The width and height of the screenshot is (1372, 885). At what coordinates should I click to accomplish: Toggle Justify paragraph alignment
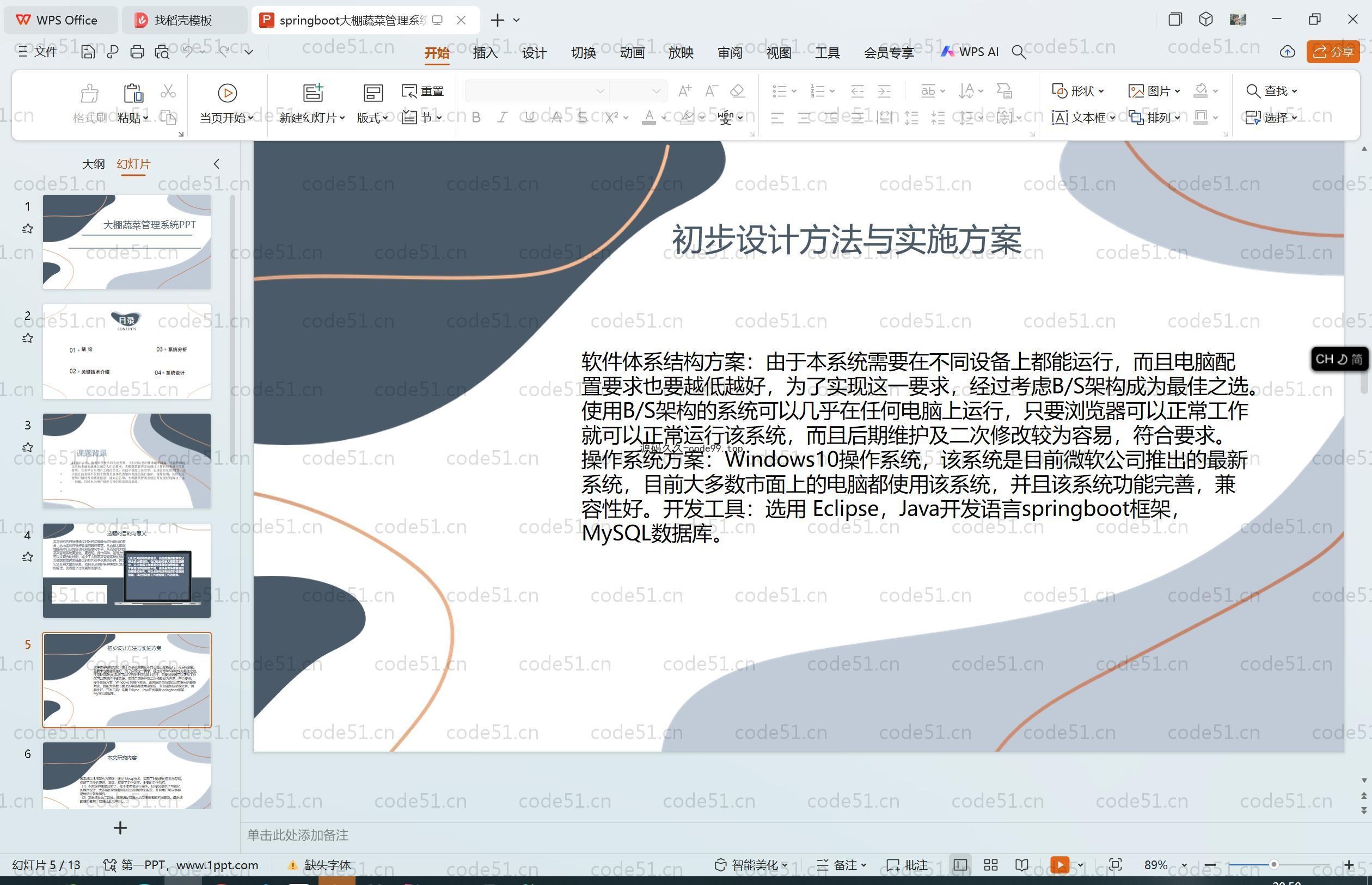pos(857,118)
